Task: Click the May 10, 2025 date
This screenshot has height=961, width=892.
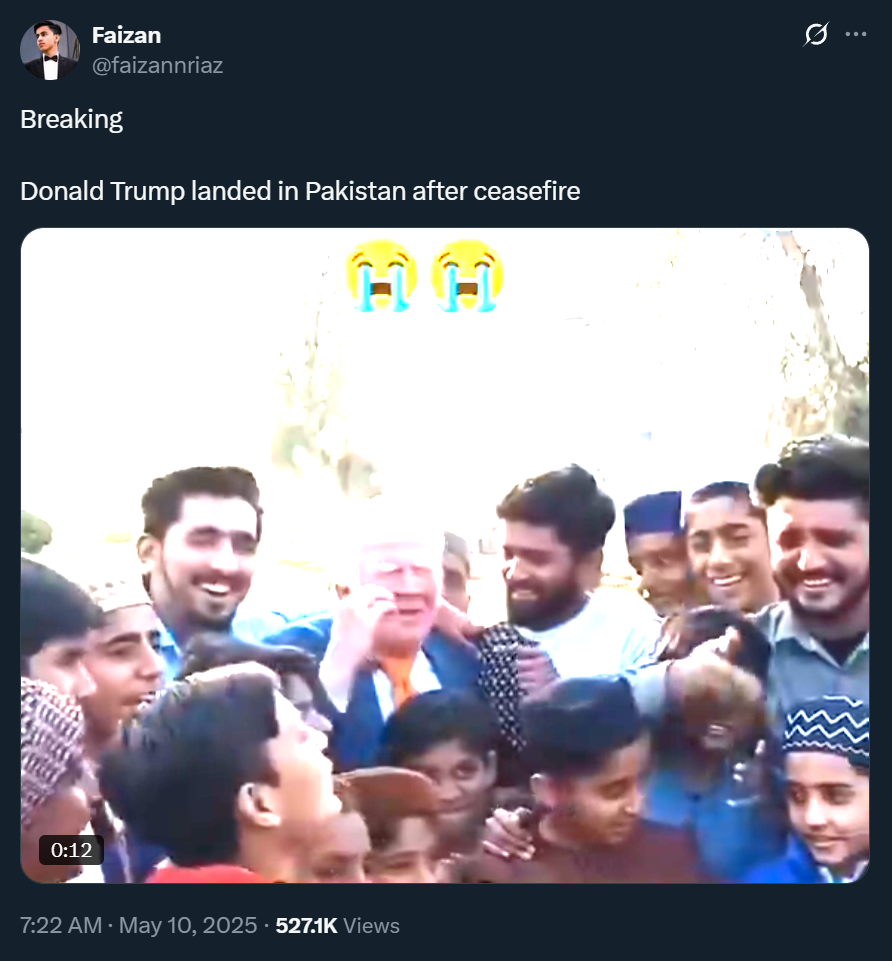Action: [188, 925]
